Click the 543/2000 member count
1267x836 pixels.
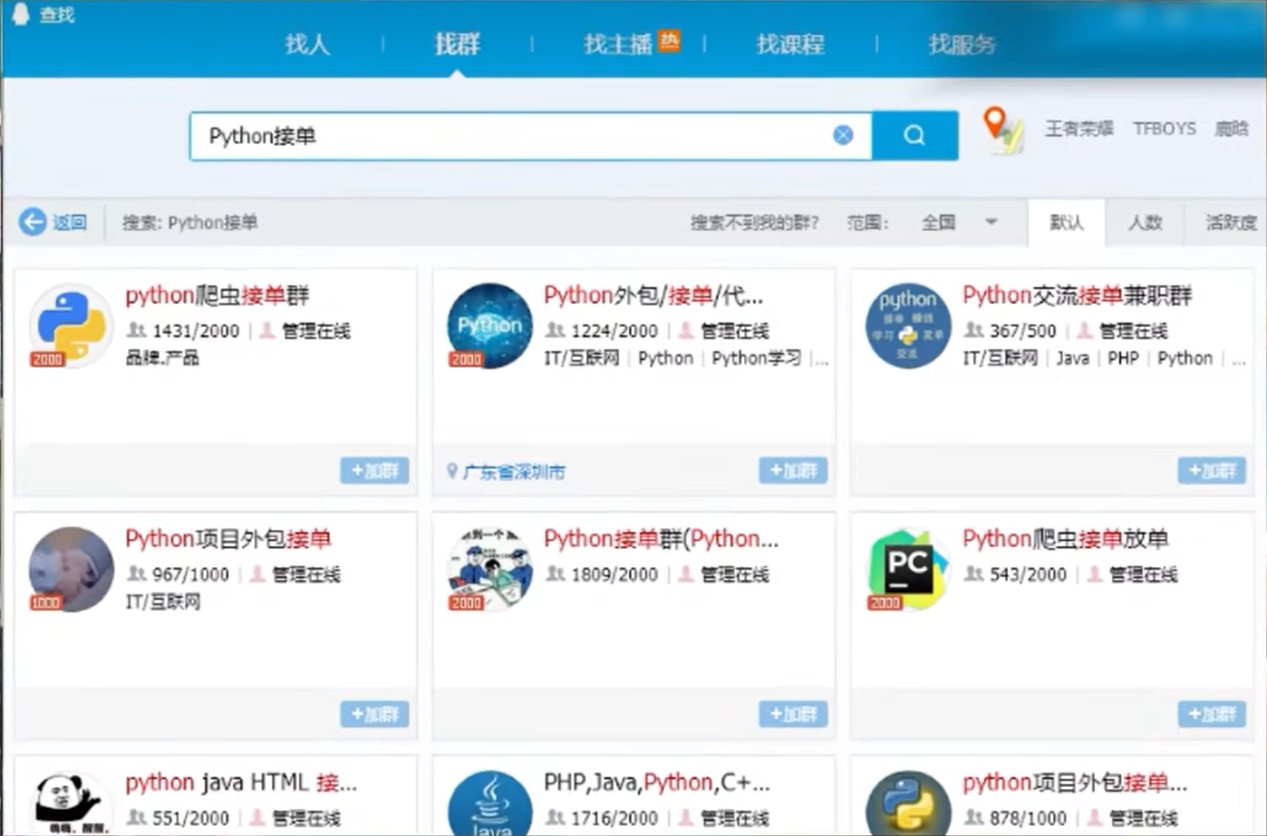[1028, 574]
